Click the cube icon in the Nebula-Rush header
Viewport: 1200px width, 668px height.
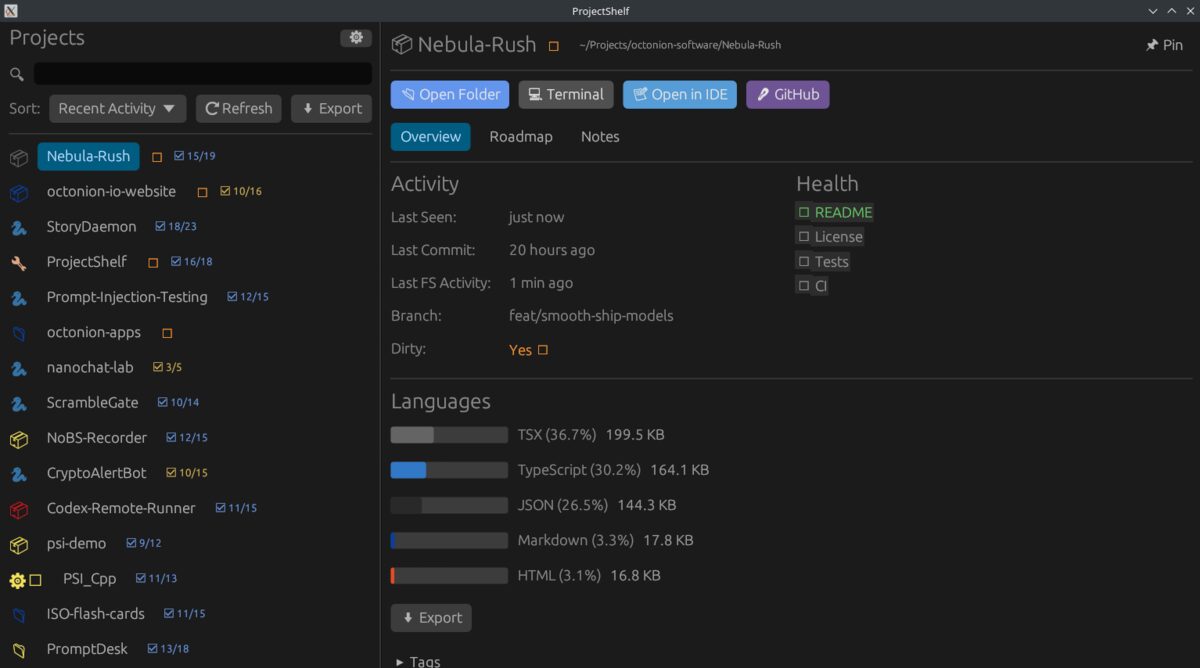401,45
